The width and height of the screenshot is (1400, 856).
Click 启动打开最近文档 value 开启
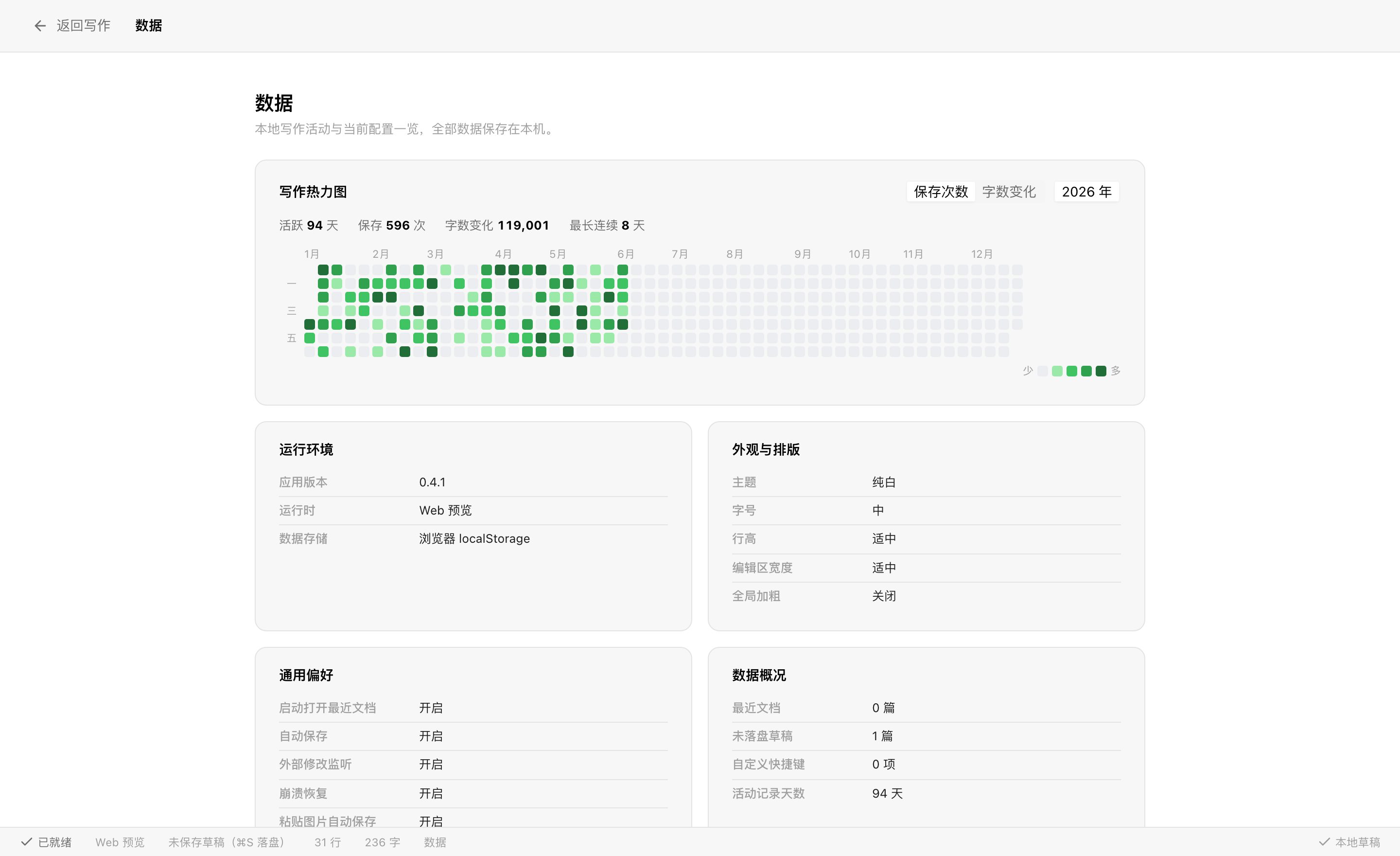[x=431, y=708]
